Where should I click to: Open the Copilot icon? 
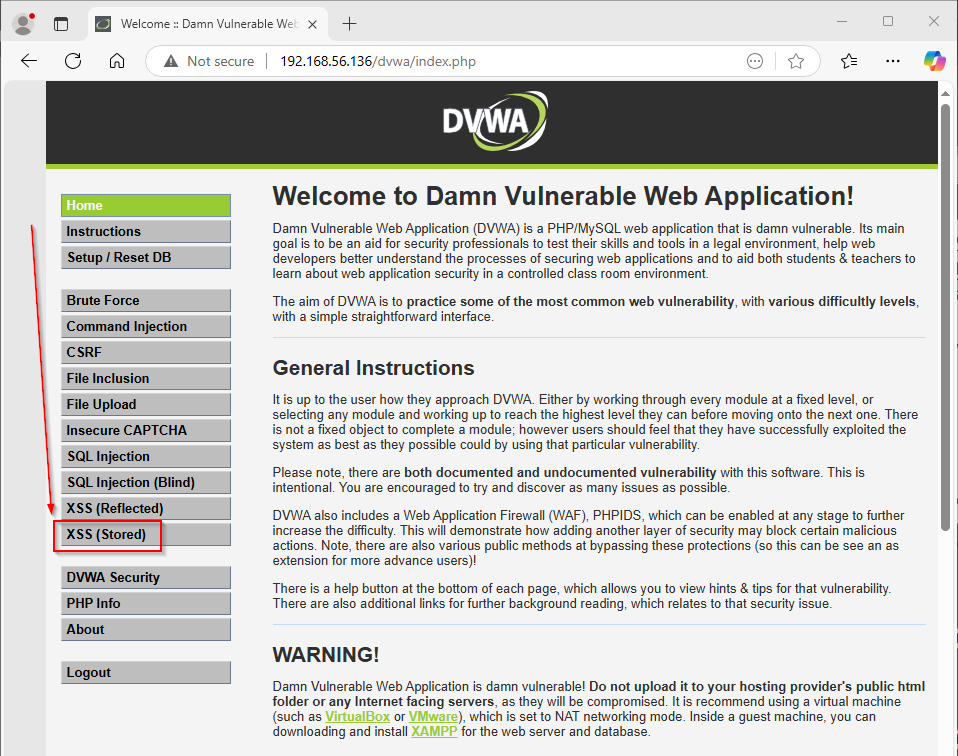coord(934,61)
